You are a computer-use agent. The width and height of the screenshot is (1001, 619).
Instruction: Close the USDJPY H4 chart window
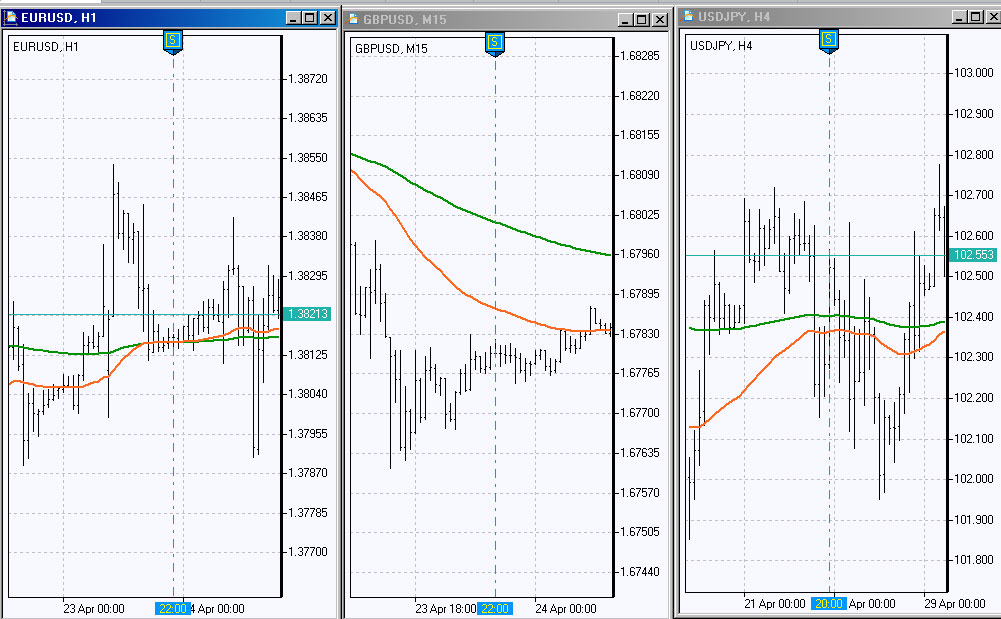click(x=990, y=17)
